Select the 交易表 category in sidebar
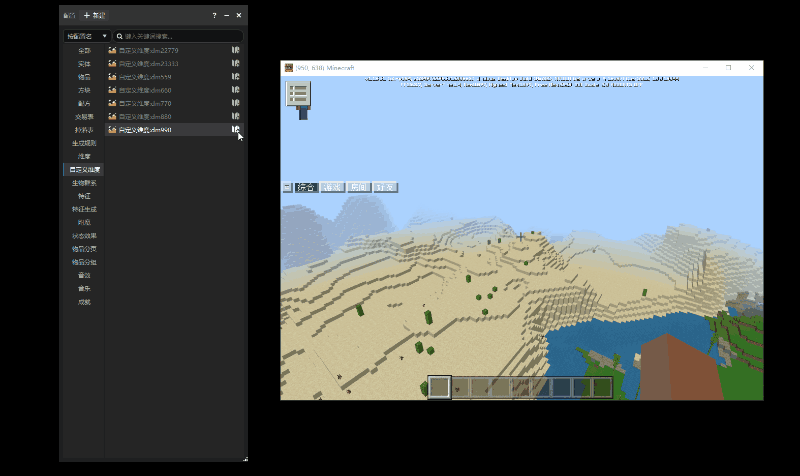800x476 pixels. 84,117
